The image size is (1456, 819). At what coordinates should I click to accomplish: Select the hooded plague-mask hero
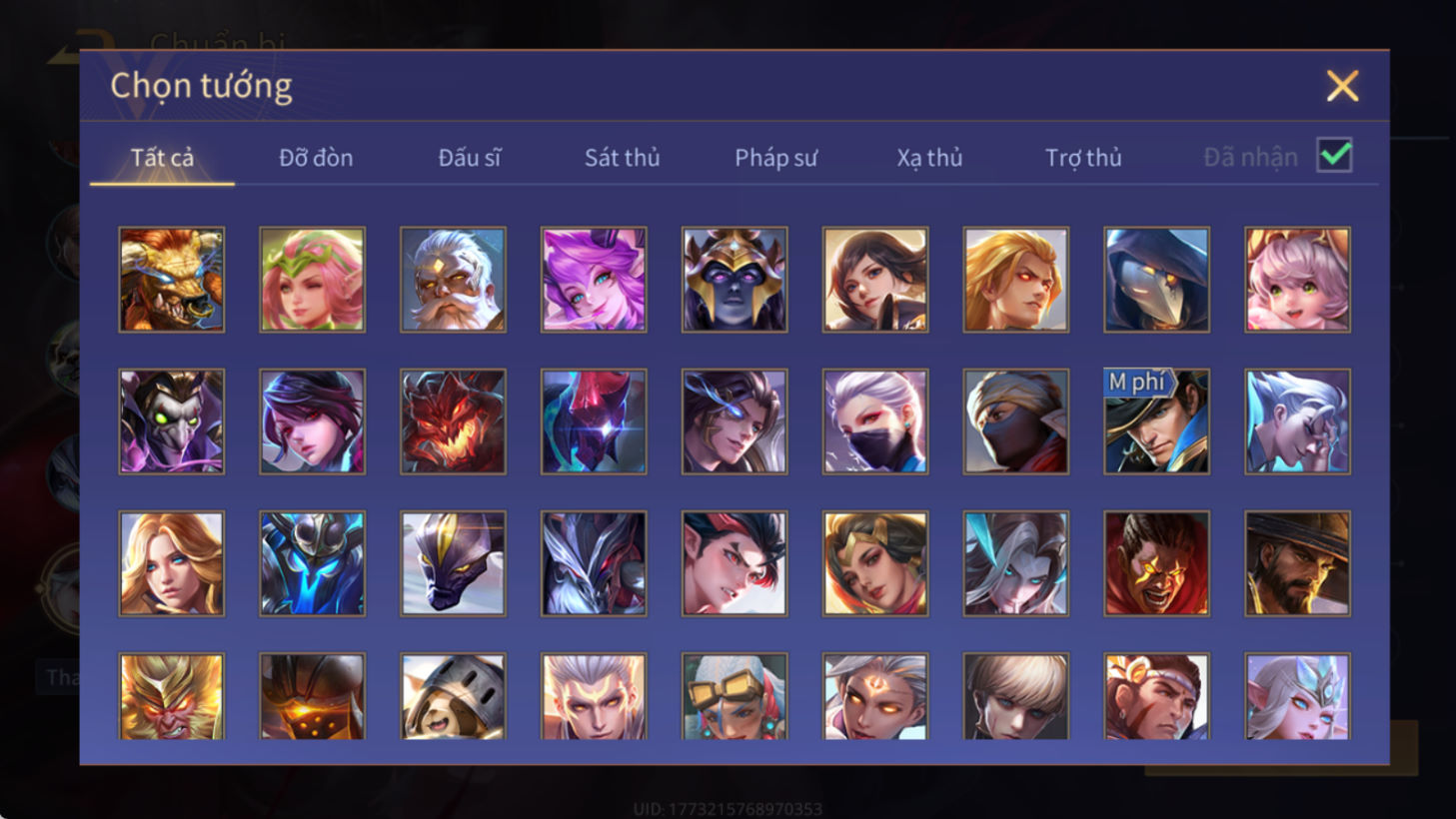1156,280
